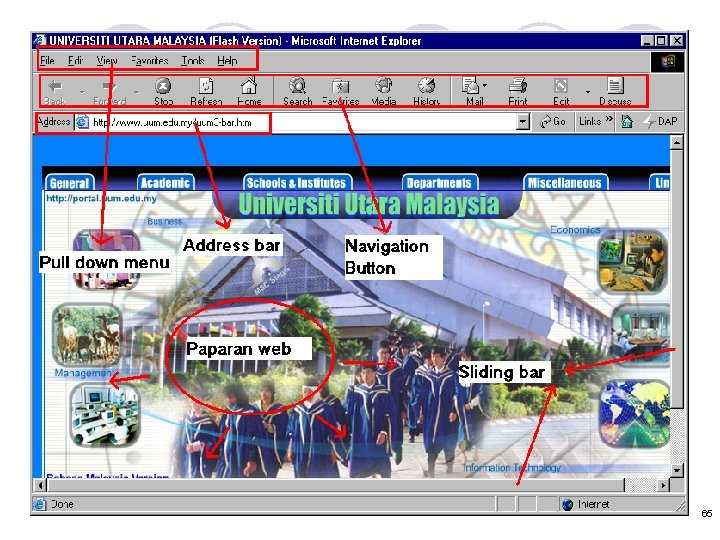The image size is (720, 540).
Task: Select the Miscellaneous tab on webpage
Action: pyautogui.click(x=565, y=183)
